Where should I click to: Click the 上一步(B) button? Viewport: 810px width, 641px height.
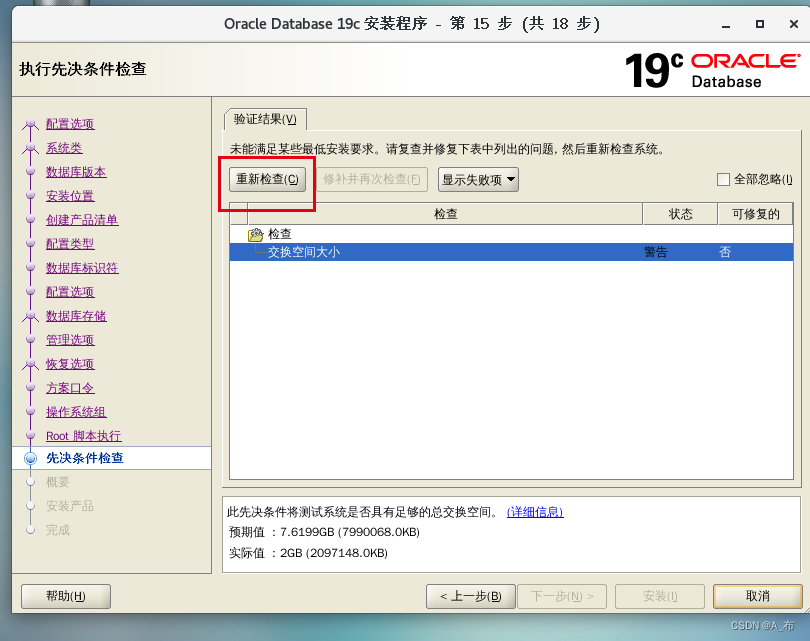click(471, 597)
